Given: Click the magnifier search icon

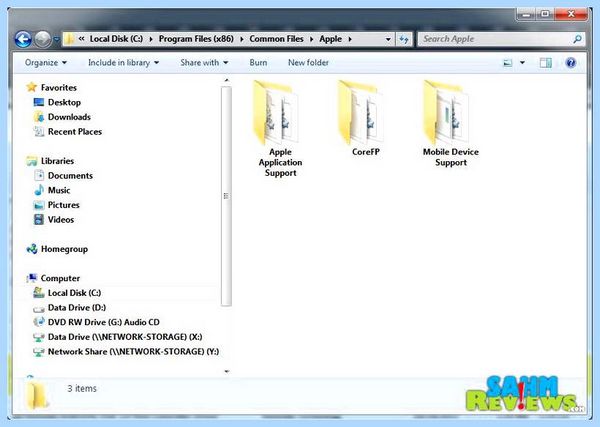Looking at the screenshot, I should (x=577, y=39).
